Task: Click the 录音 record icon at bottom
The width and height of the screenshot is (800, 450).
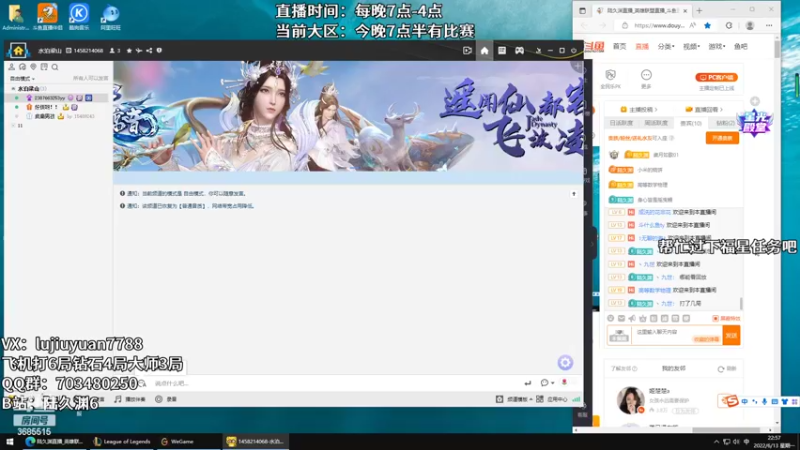Action: pyautogui.click(x=159, y=399)
